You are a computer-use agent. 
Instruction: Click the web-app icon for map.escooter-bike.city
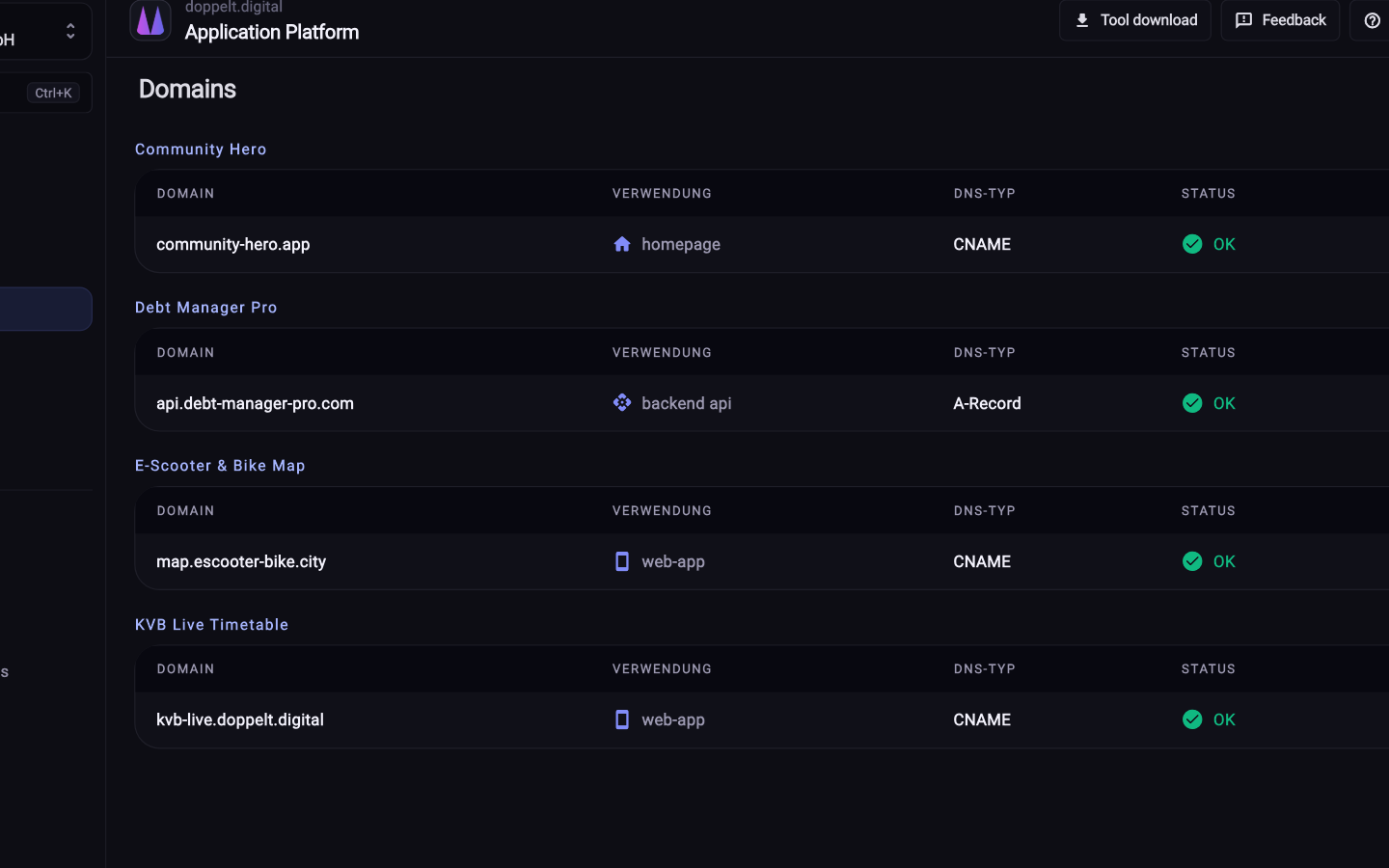point(622,561)
